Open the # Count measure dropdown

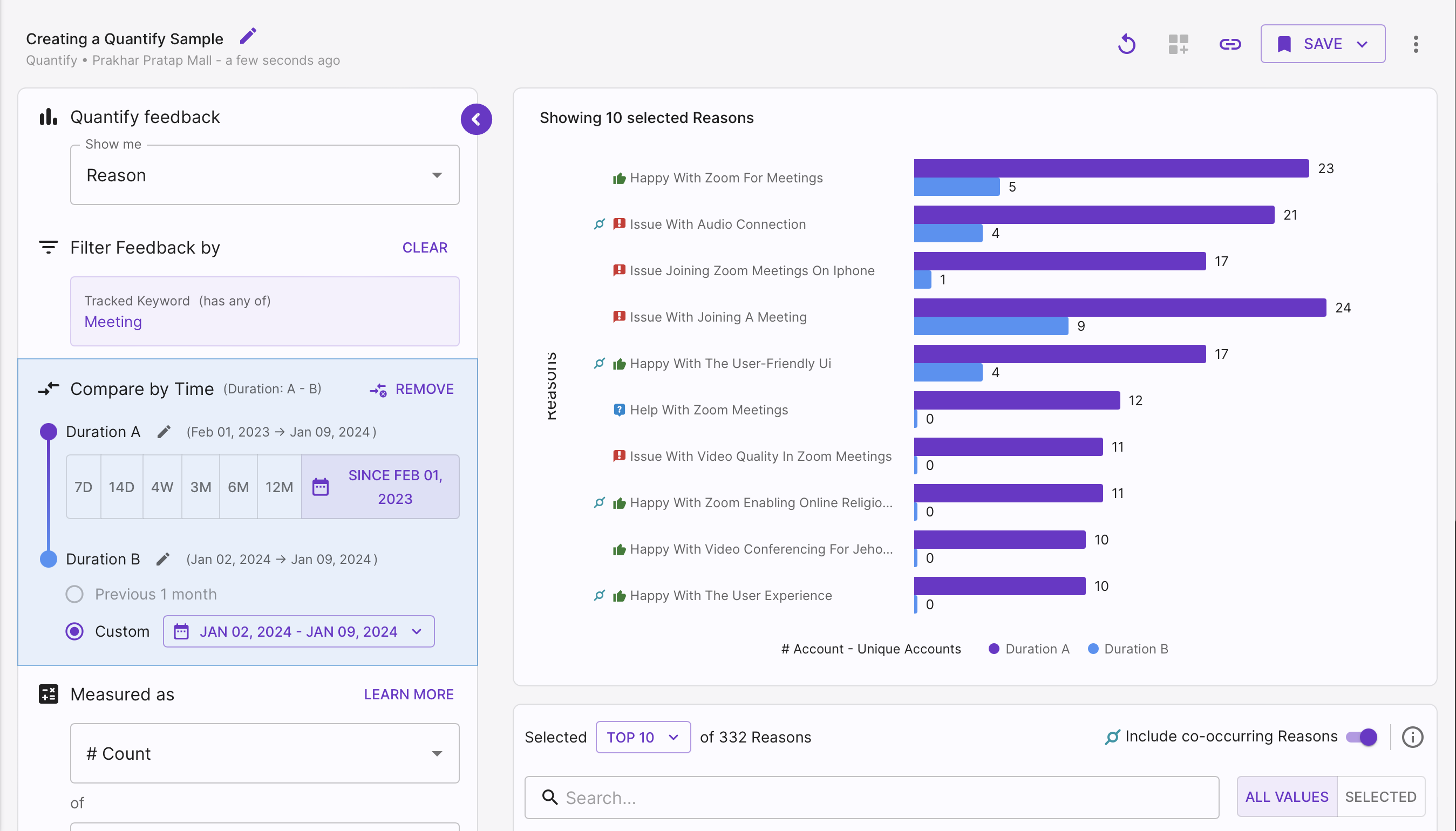[x=265, y=753]
